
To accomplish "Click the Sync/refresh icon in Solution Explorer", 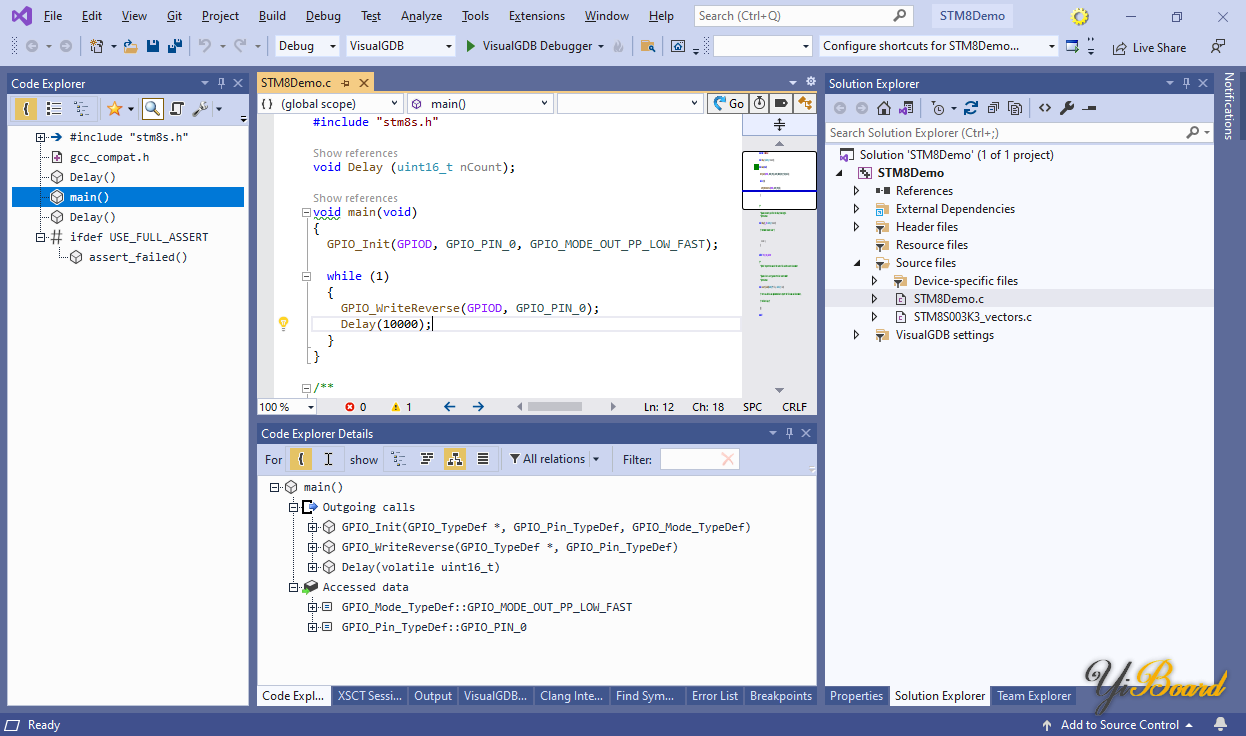I will [x=972, y=108].
